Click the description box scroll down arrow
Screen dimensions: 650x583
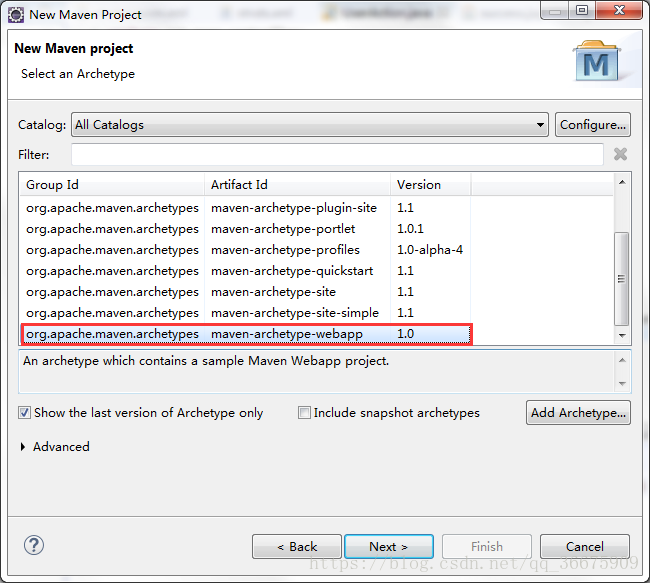pos(622,384)
